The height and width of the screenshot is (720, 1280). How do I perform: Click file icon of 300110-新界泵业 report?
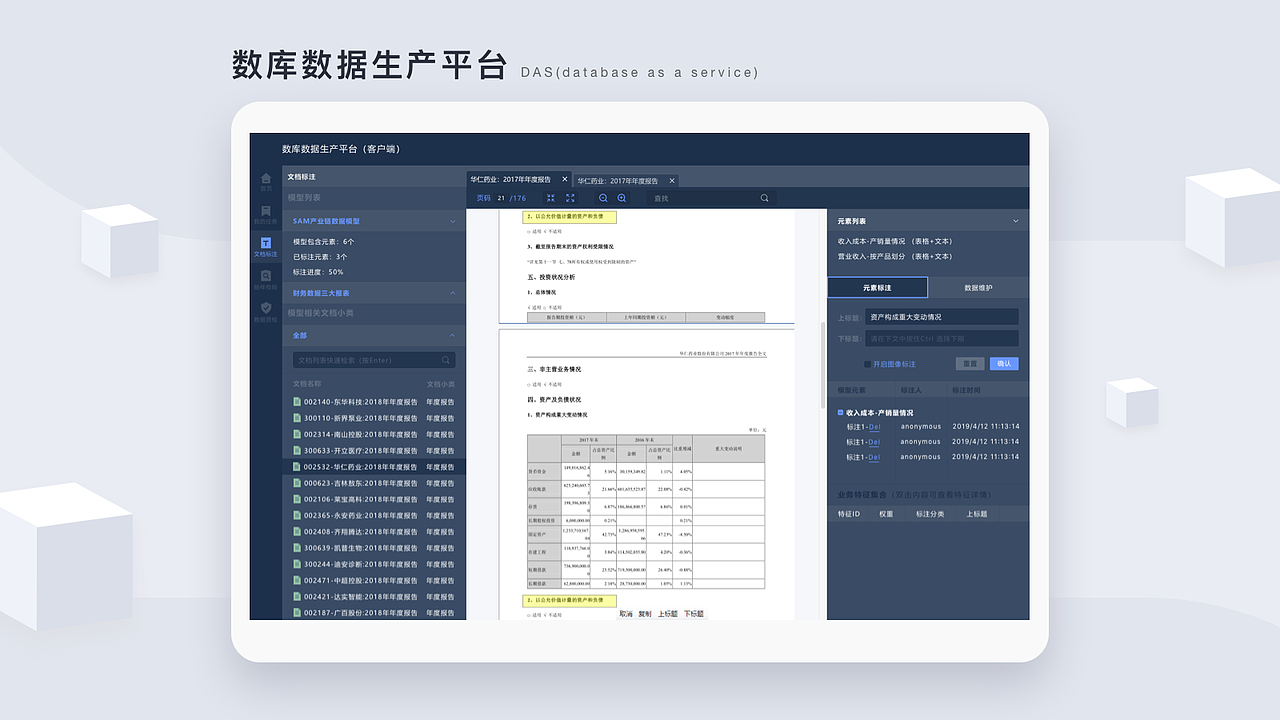(297, 418)
